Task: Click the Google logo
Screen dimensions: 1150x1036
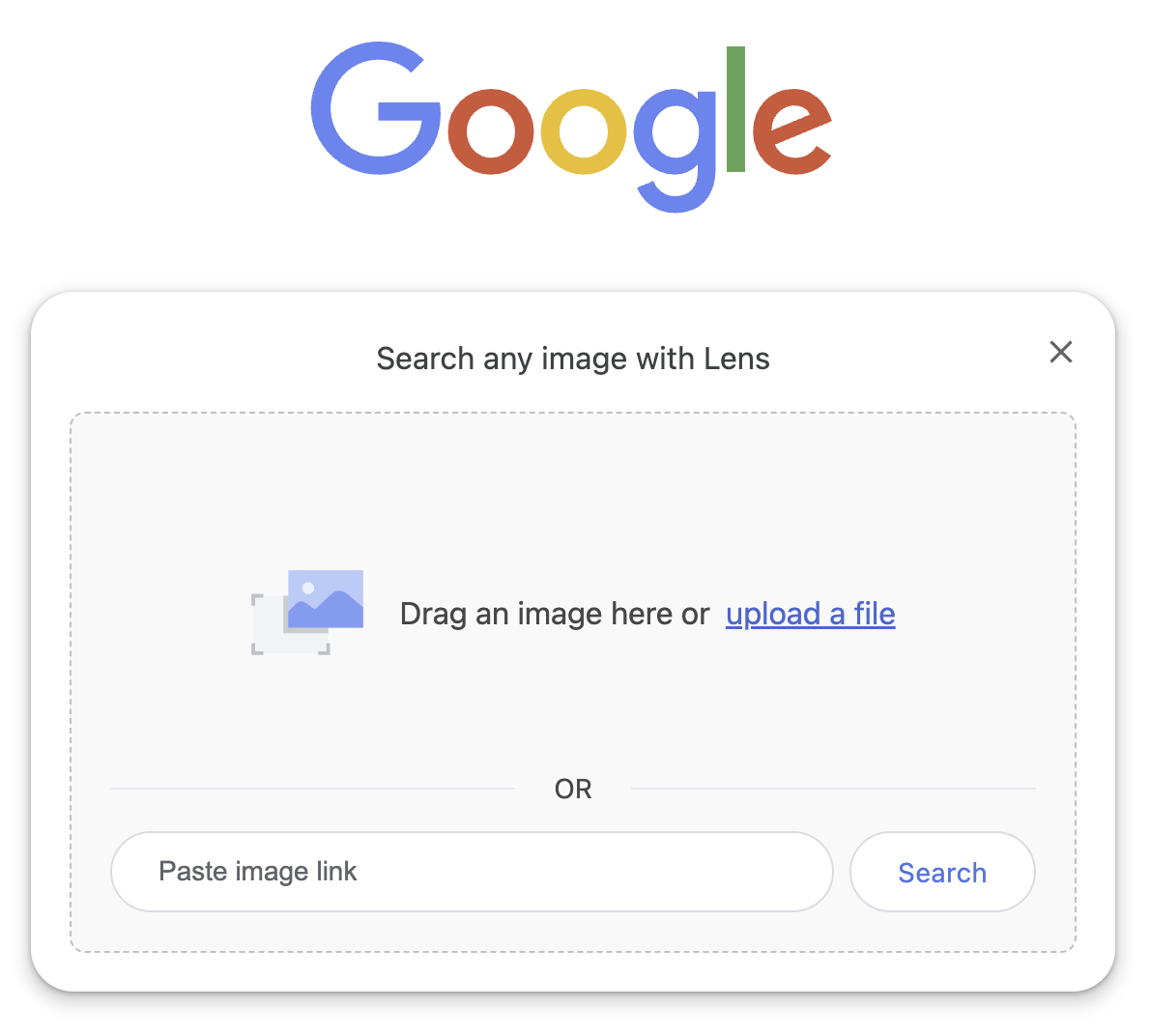Action: click(571, 128)
